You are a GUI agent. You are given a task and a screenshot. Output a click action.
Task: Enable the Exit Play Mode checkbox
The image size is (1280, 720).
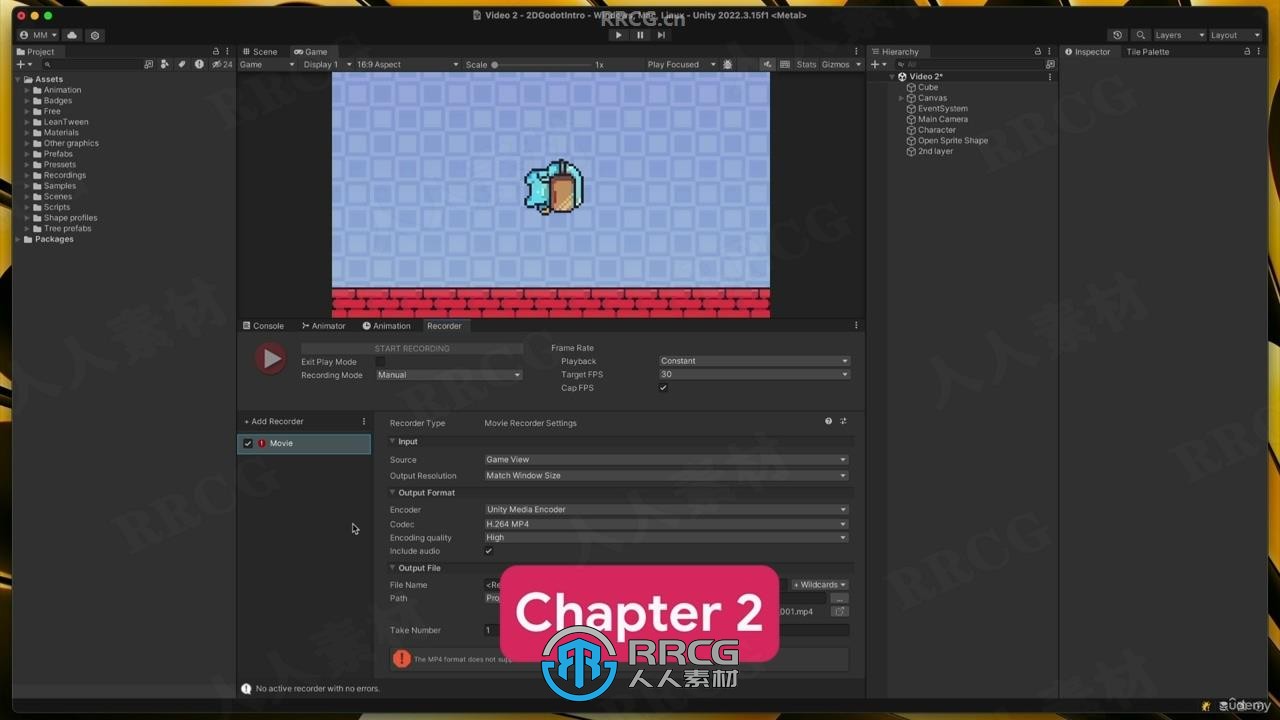[x=380, y=362]
